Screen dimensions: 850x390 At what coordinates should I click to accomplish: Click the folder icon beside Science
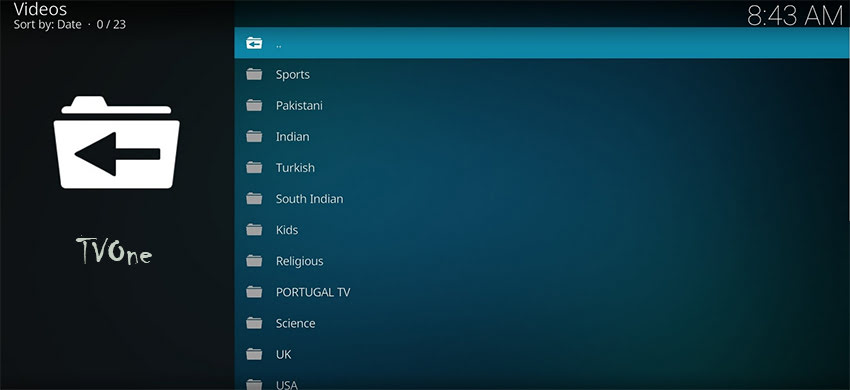click(x=254, y=323)
